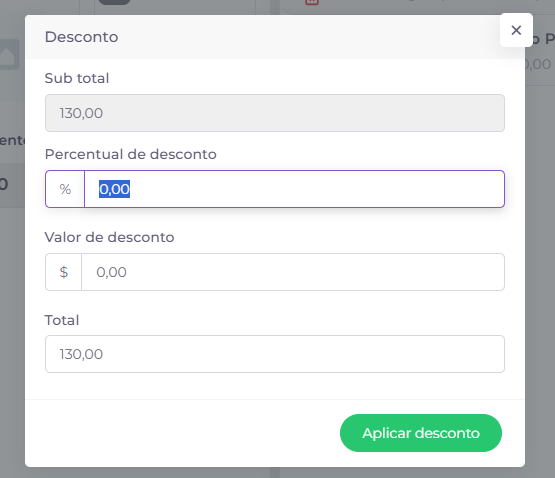Click the dimmed 0,00 amount at right
Image resolution: width=555 pixels, height=478 pixels.
(x=538, y=64)
